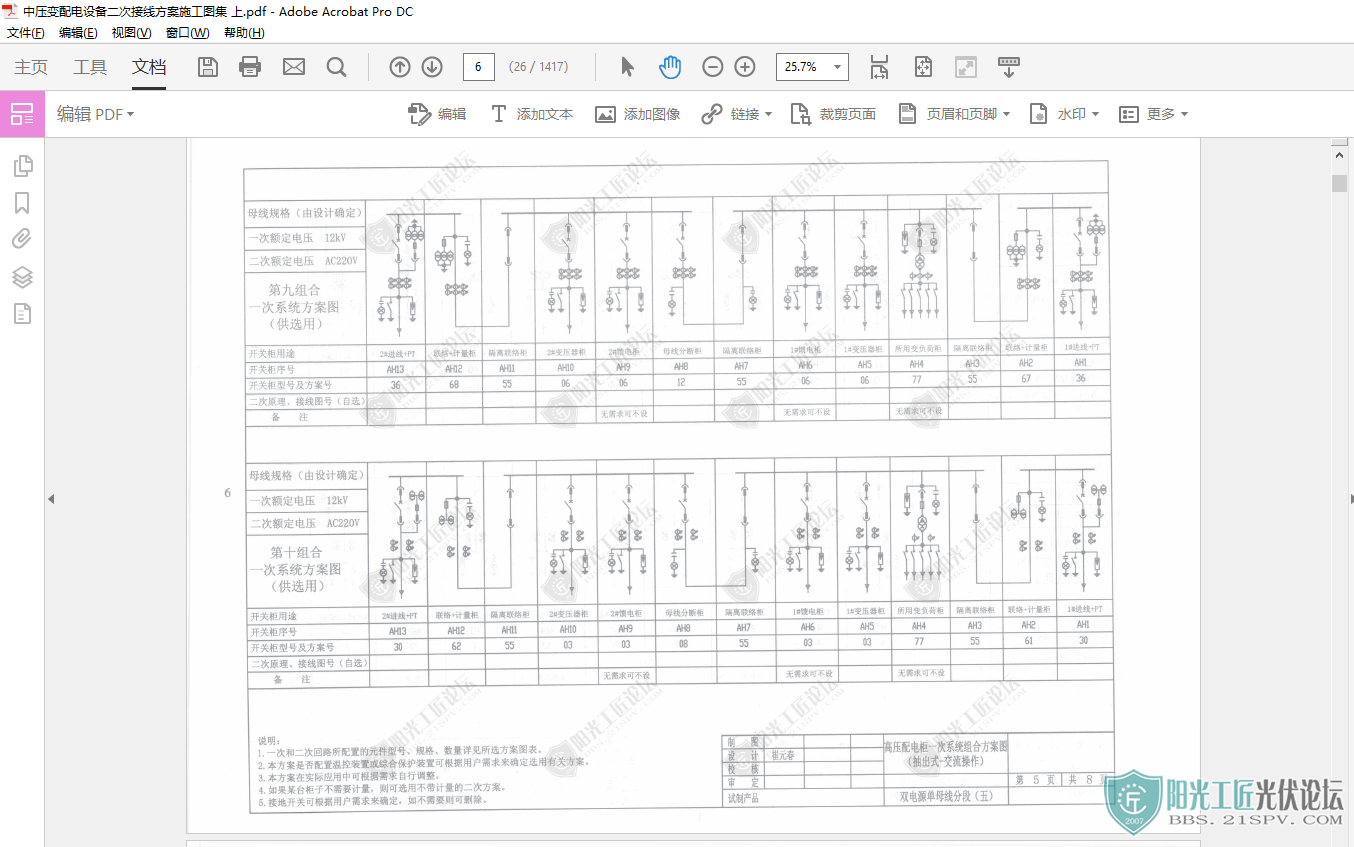Click 高压配电柜一次系统组合方案图 title text
Viewport: 1354px width, 847px height.
pos(946,746)
